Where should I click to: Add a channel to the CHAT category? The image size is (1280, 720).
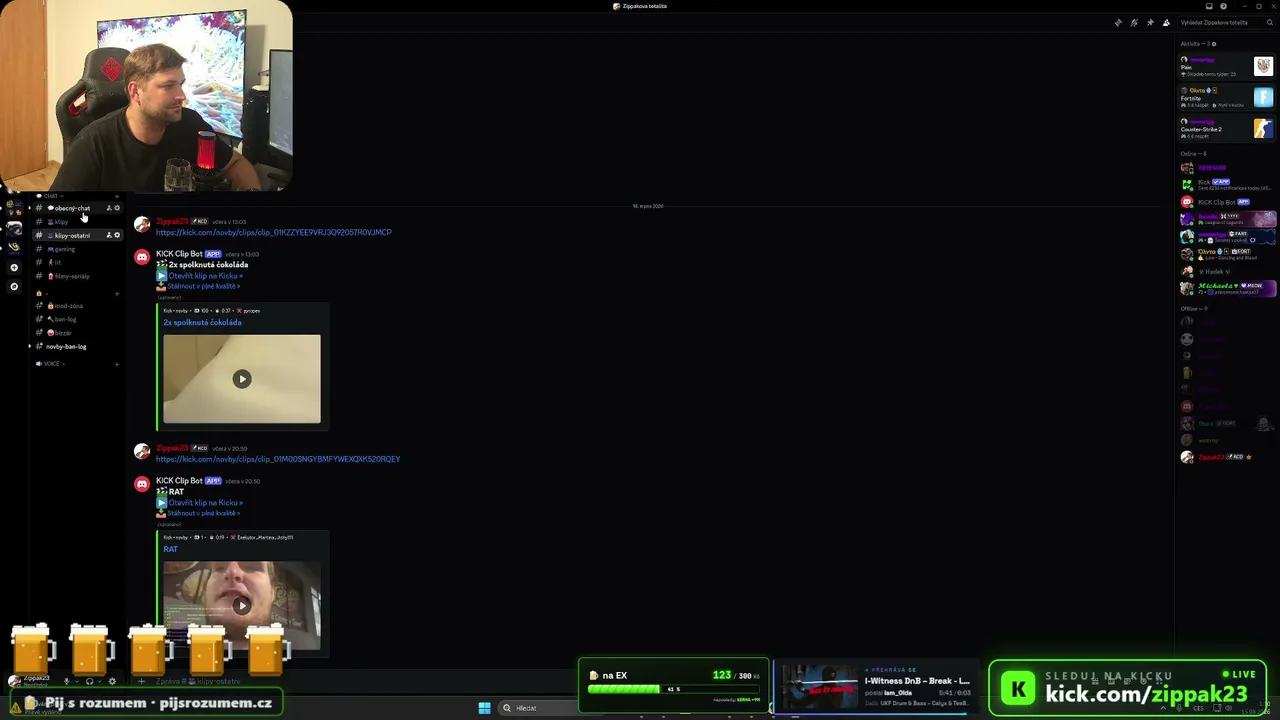[117, 196]
